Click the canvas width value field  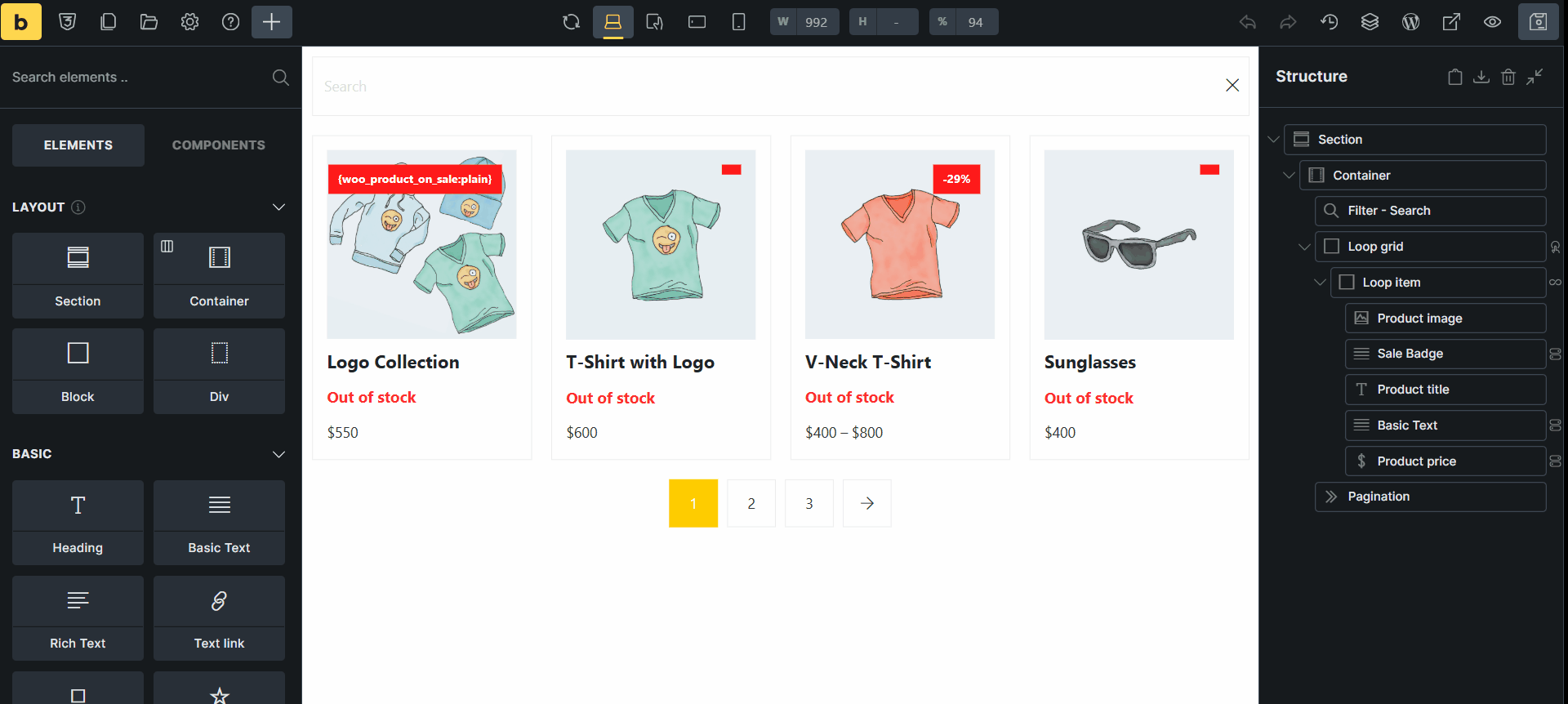pos(817,22)
